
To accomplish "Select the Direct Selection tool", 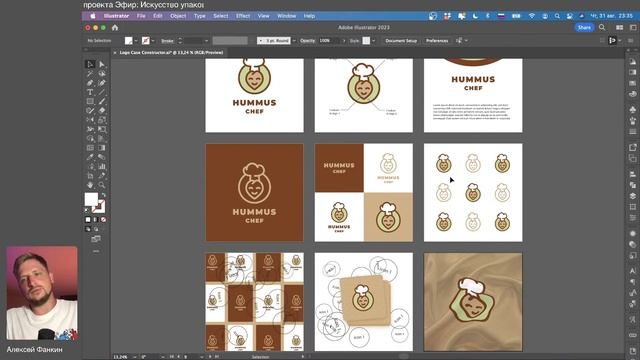I will click(102, 64).
